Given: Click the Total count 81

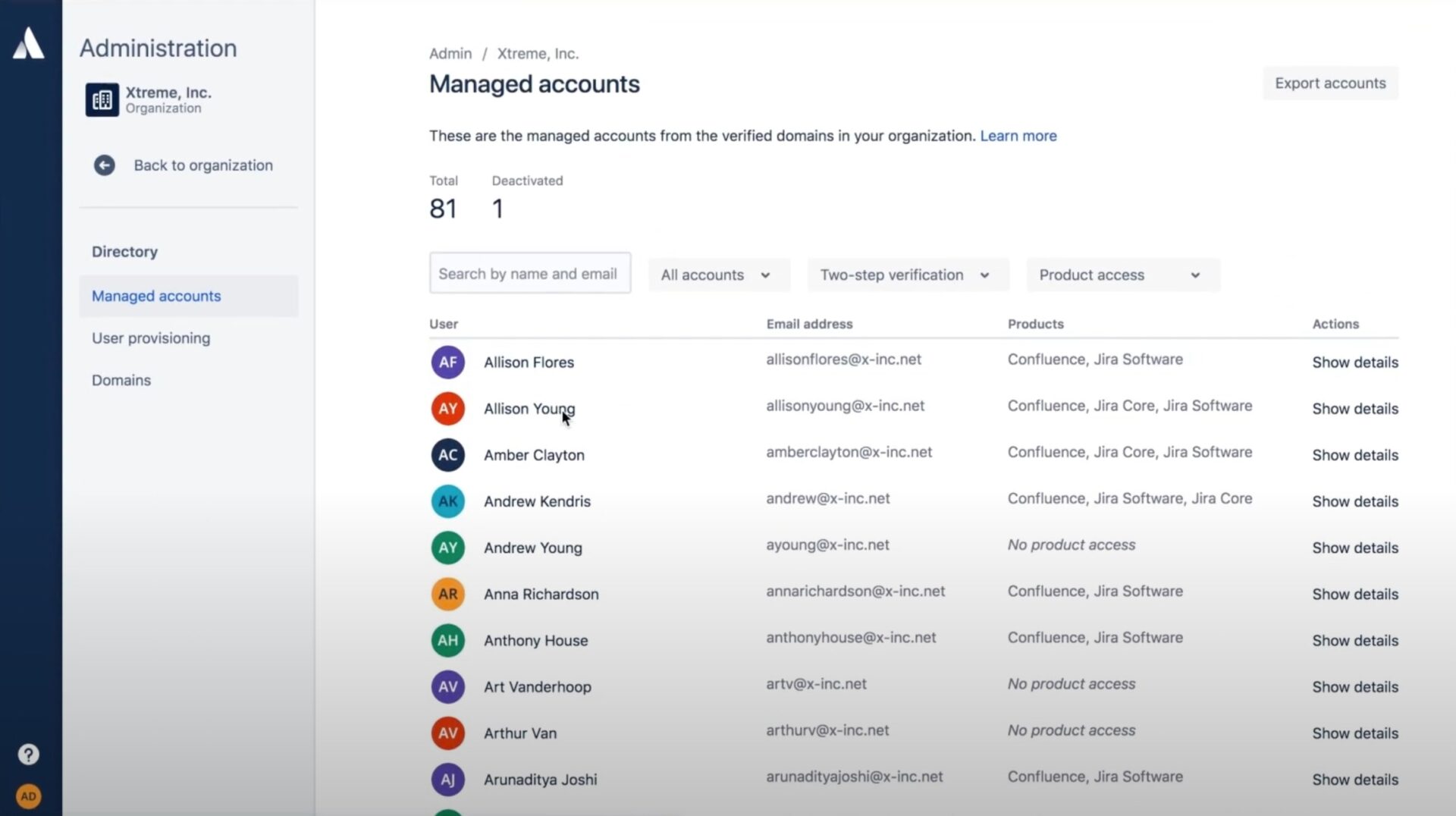Looking at the screenshot, I should point(443,209).
